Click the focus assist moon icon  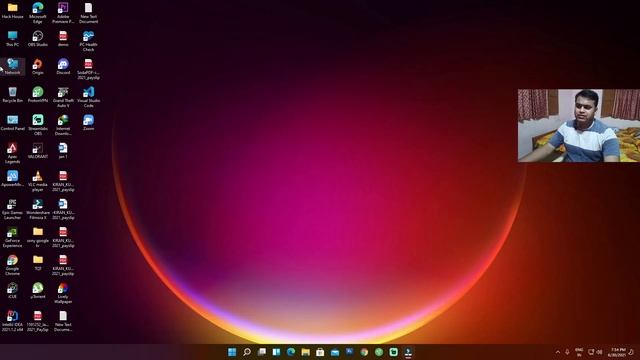pyautogui.click(x=632, y=352)
